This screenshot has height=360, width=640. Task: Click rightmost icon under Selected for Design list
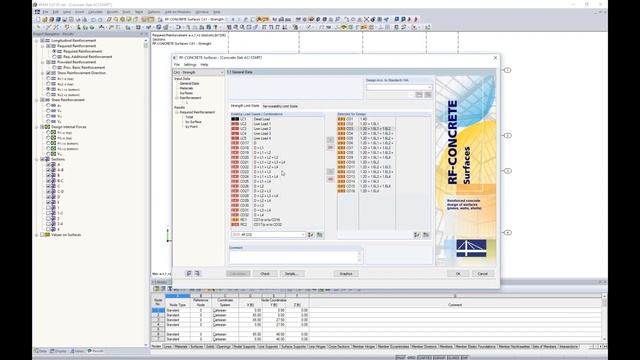pos(426,235)
